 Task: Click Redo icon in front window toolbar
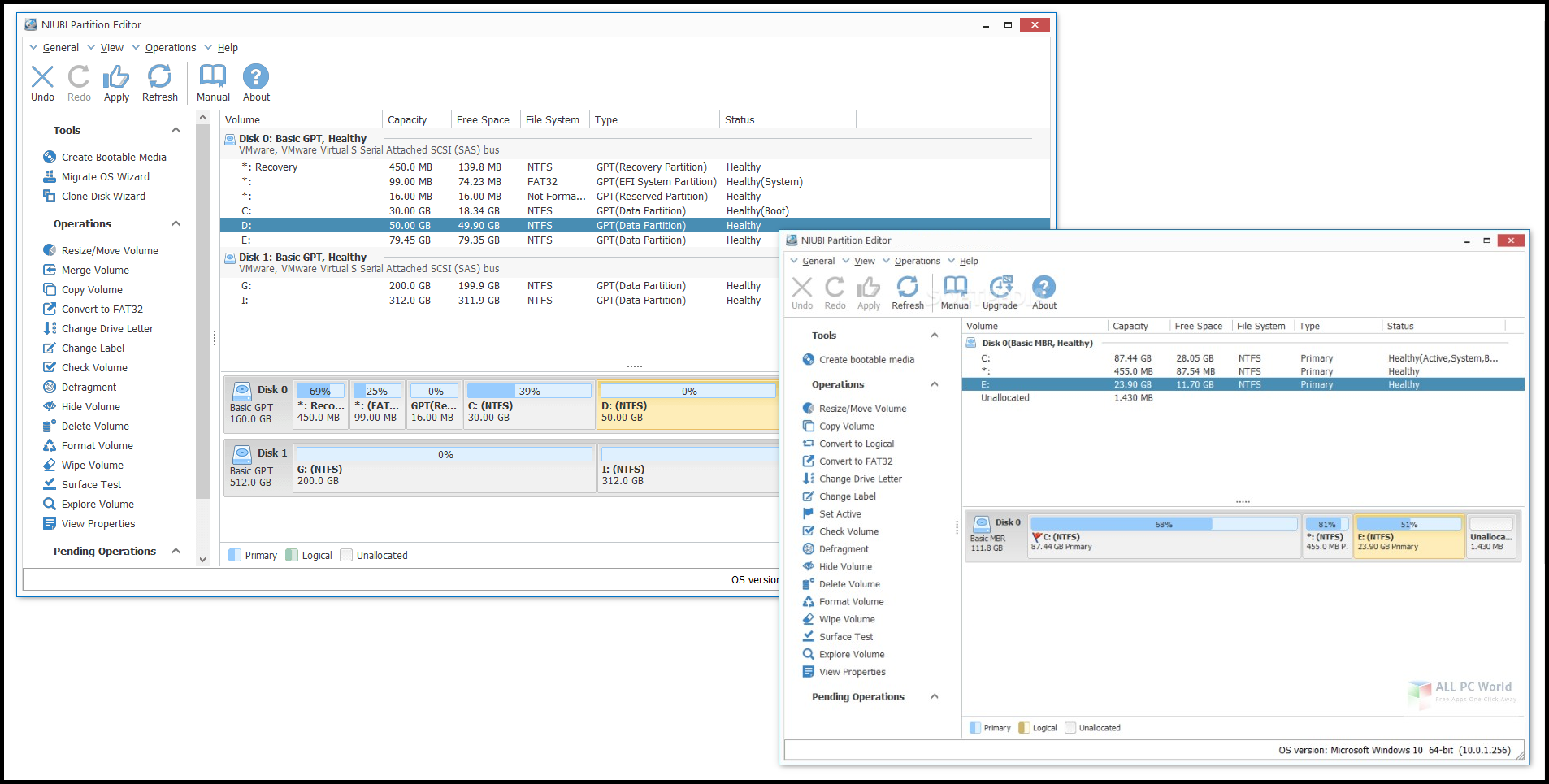pyautogui.click(x=835, y=287)
